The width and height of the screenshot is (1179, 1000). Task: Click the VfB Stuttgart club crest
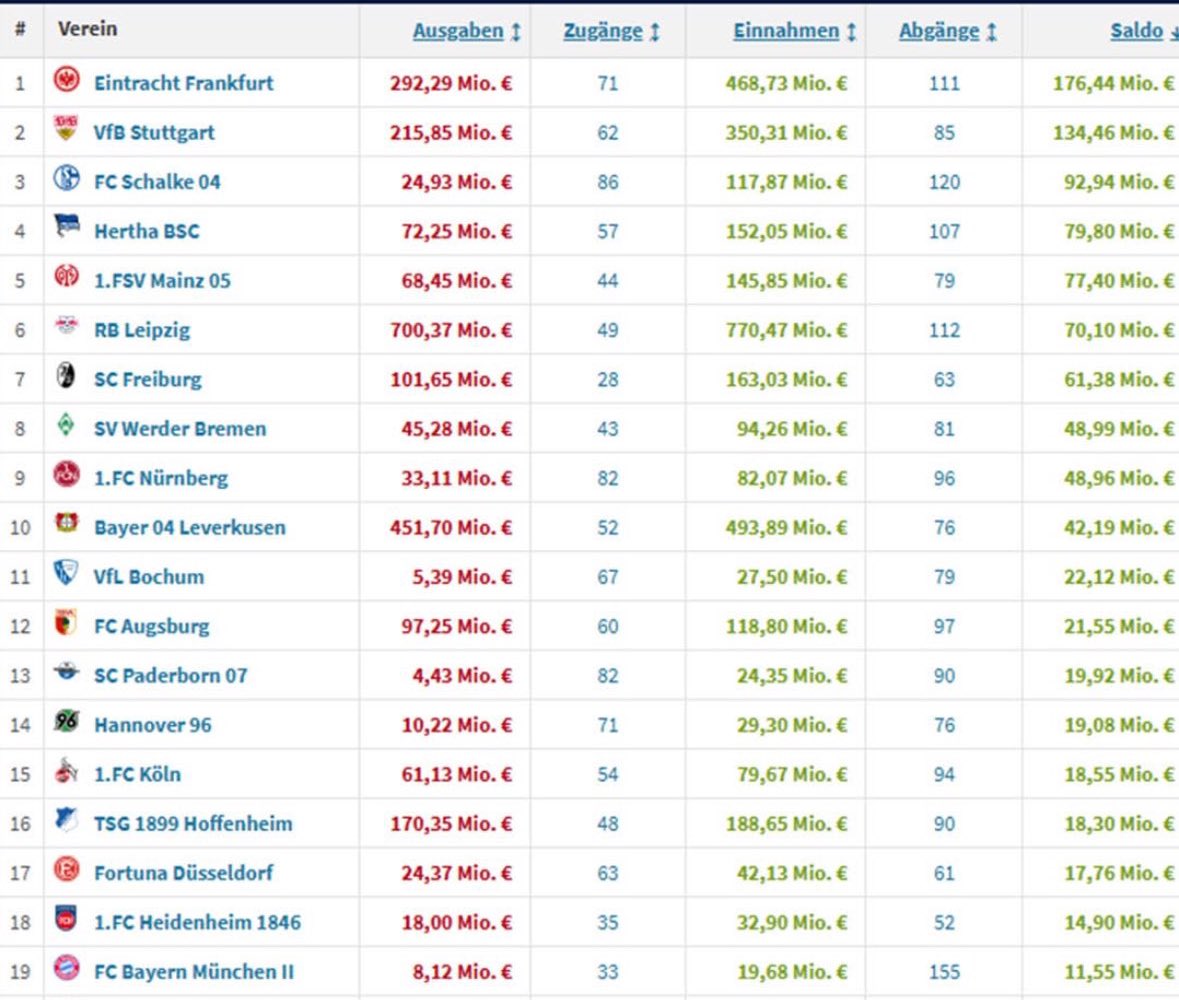tap(66, 128)
